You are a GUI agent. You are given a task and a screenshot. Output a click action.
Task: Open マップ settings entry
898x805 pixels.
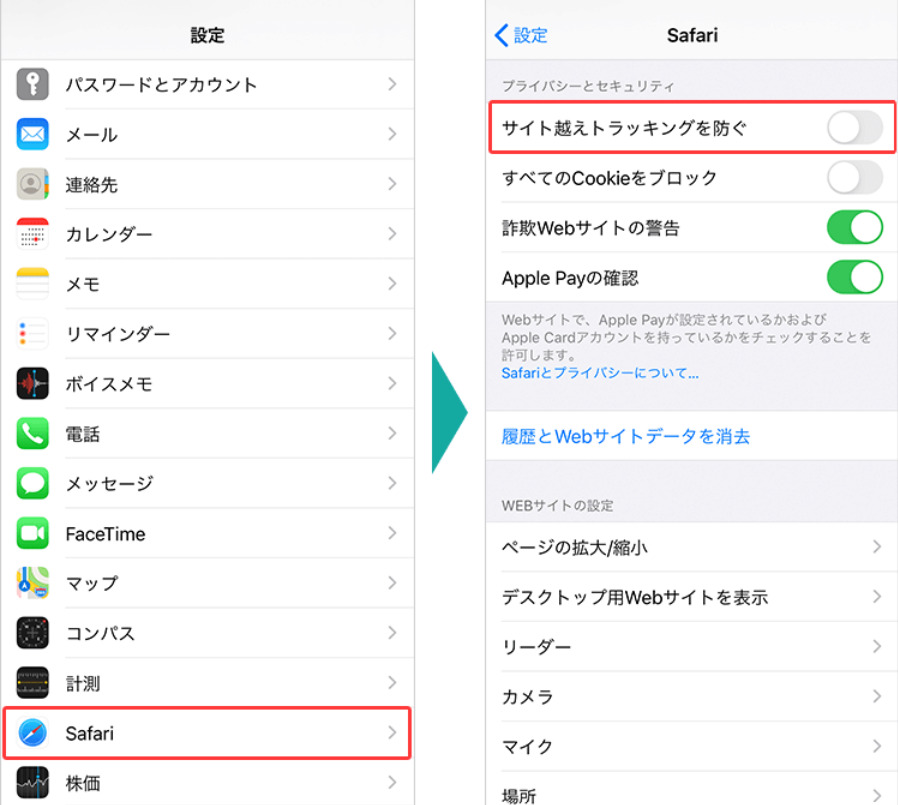207,583
